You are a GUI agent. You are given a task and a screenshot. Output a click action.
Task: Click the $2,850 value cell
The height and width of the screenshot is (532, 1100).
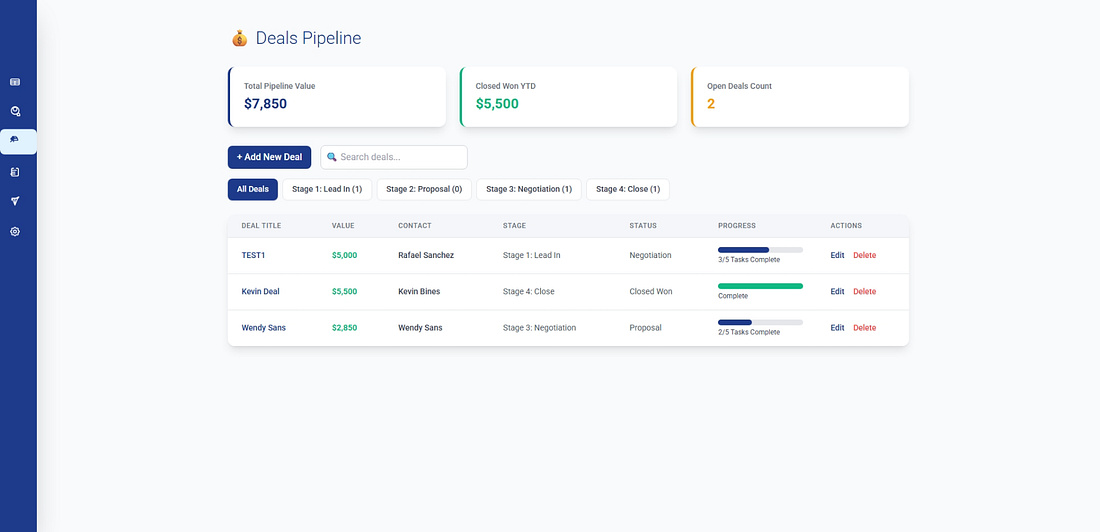click(x=344, y=328)
